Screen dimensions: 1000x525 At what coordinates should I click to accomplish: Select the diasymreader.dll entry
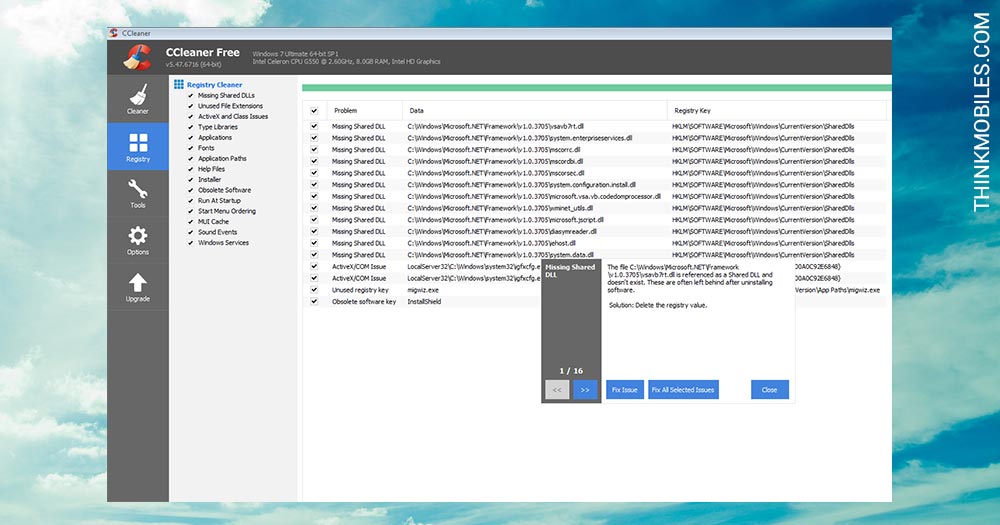[502, 232]
